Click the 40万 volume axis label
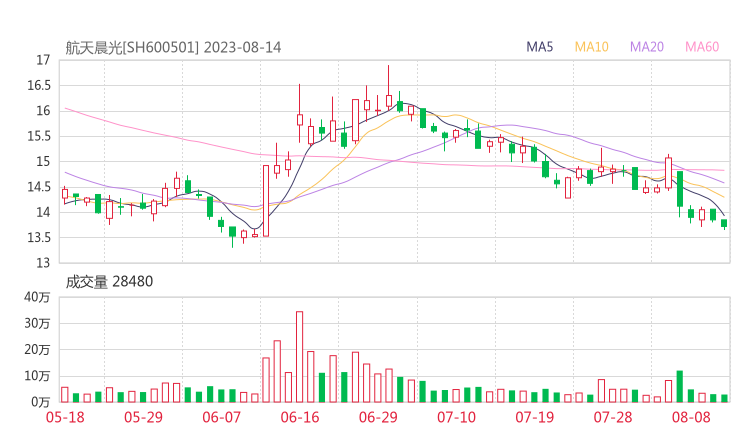 (37, 297)
